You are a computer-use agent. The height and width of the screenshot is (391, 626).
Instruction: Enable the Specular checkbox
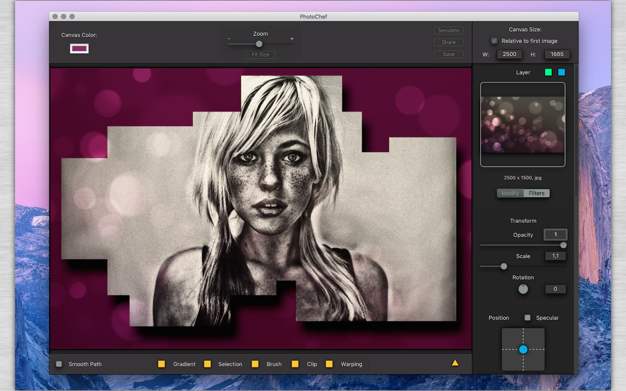527,318
